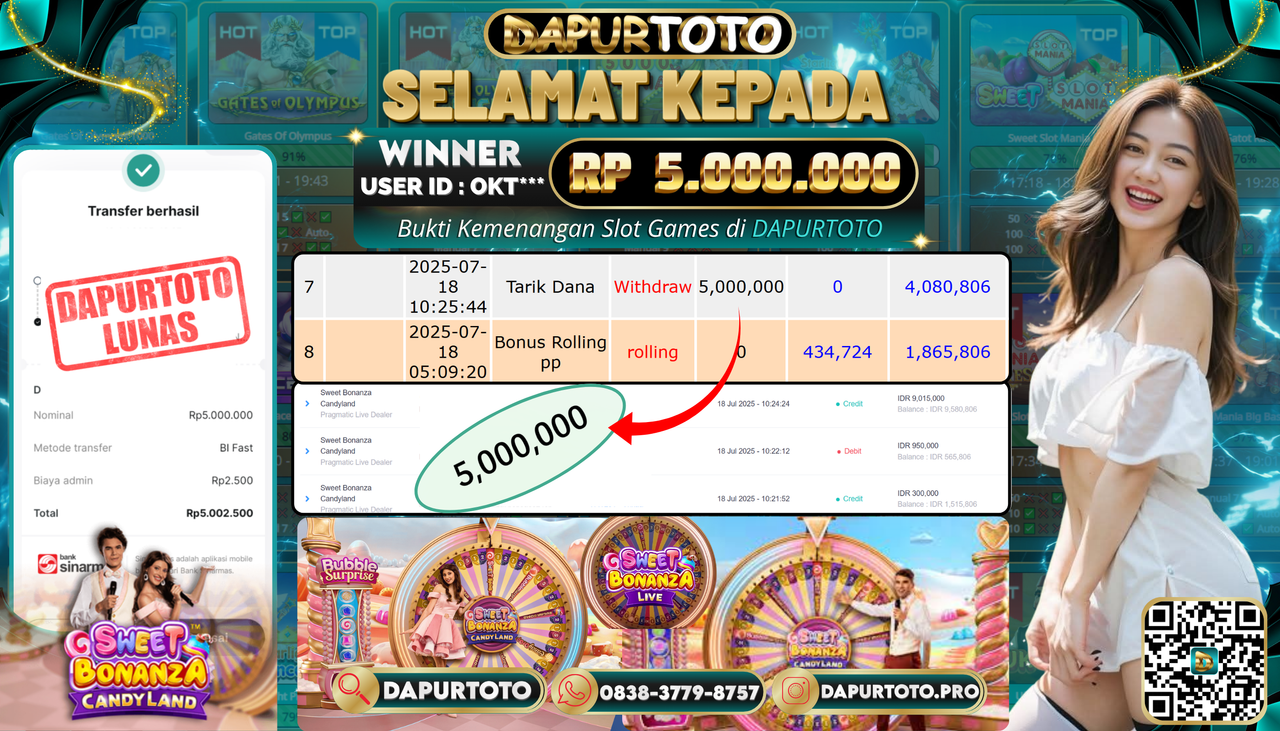Click the Bubble Surprise logo
Viewport: 1280px width, 731px height.
pos(348,570)
